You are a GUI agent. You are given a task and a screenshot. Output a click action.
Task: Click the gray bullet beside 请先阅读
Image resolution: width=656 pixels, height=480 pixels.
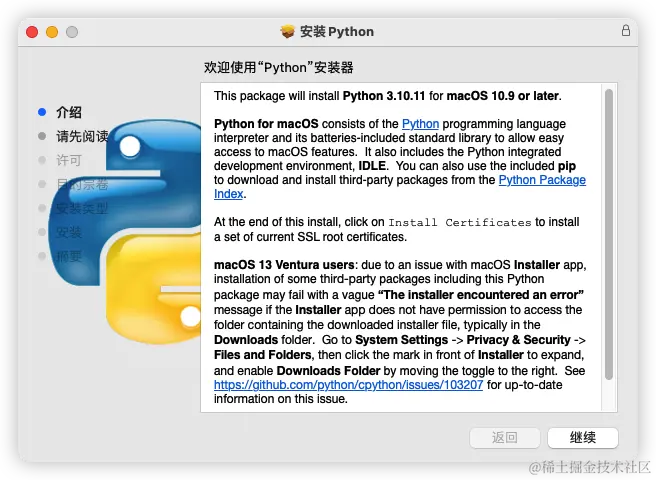pyautogui.click(x=42, y=136)
